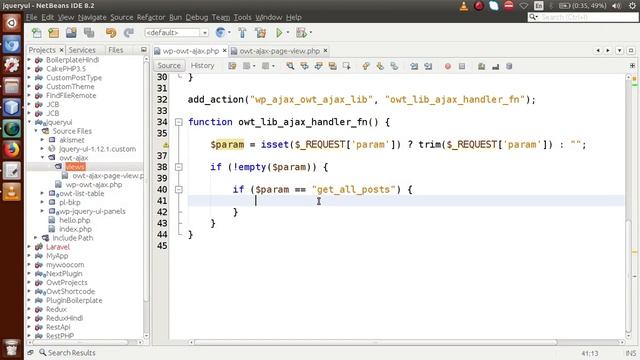Screen dimensions: 640x360
Task: Open Firefox from the Ubuntu launcher
Action: pos(11,149)
